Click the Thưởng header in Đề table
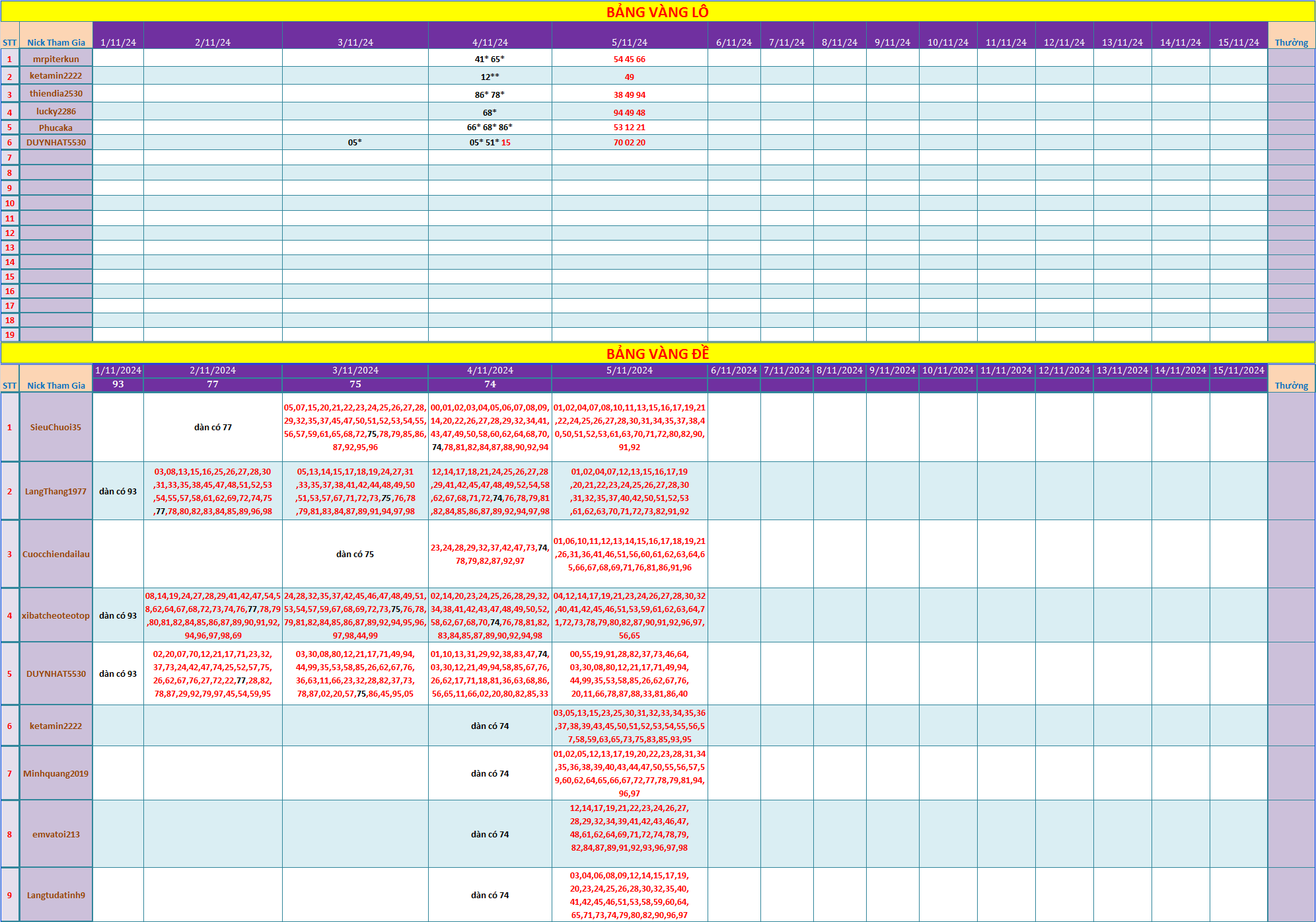 coord(1291,385)
